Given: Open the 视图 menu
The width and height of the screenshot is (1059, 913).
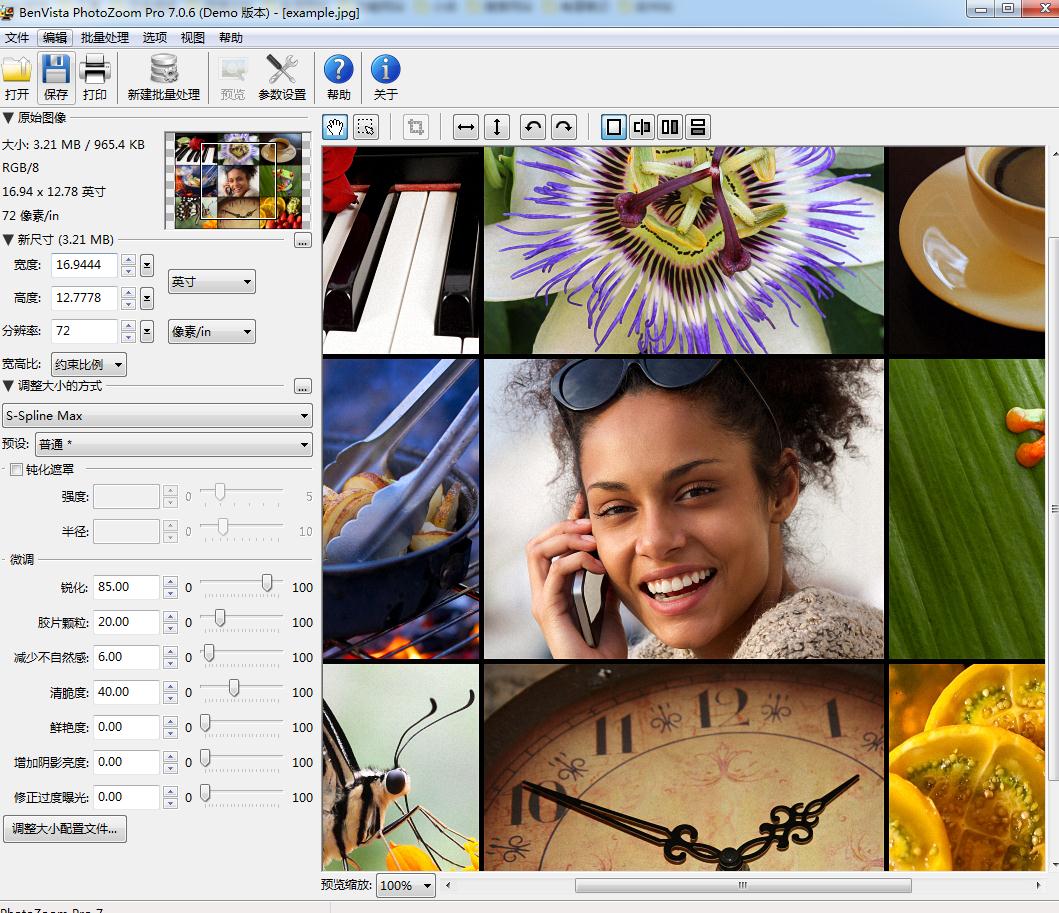Looking at the screenshot, I should click(192, 38).
